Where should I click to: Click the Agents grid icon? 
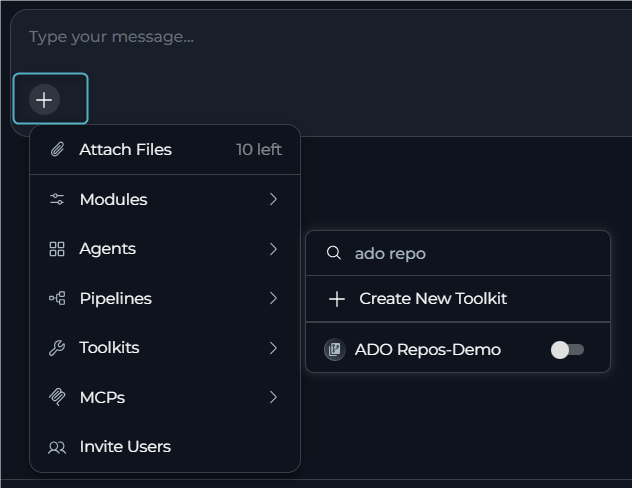(x=57, y=249)
